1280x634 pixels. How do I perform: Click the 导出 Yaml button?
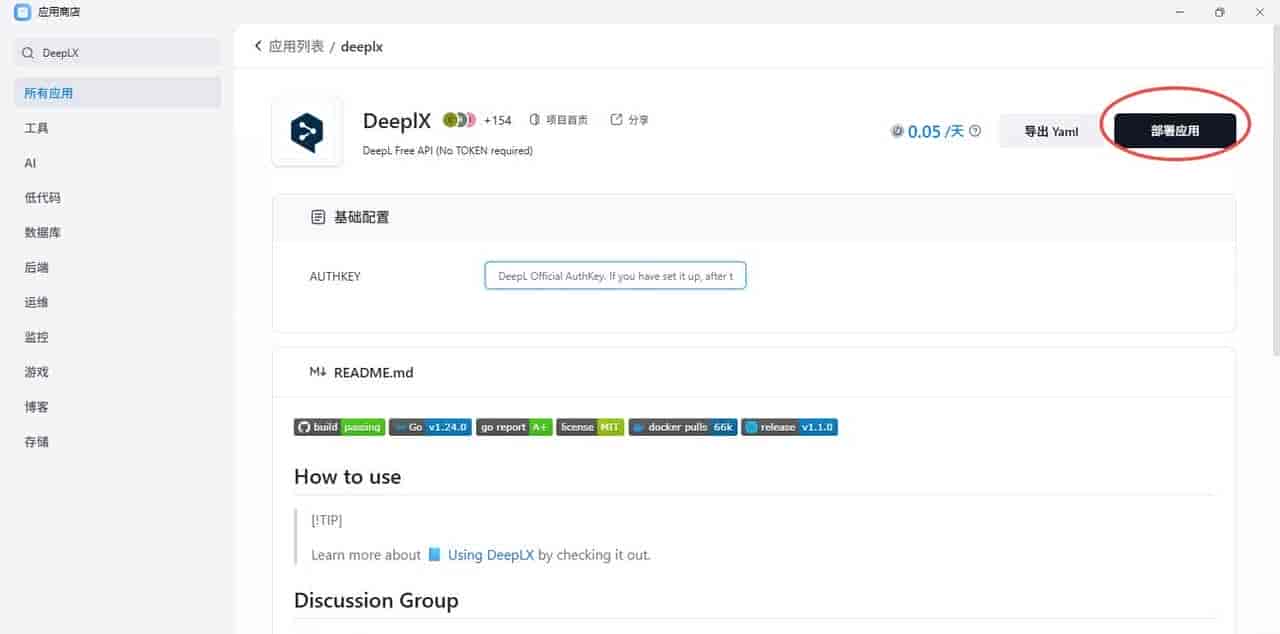pyautogui.click(x=1051, y=131)
